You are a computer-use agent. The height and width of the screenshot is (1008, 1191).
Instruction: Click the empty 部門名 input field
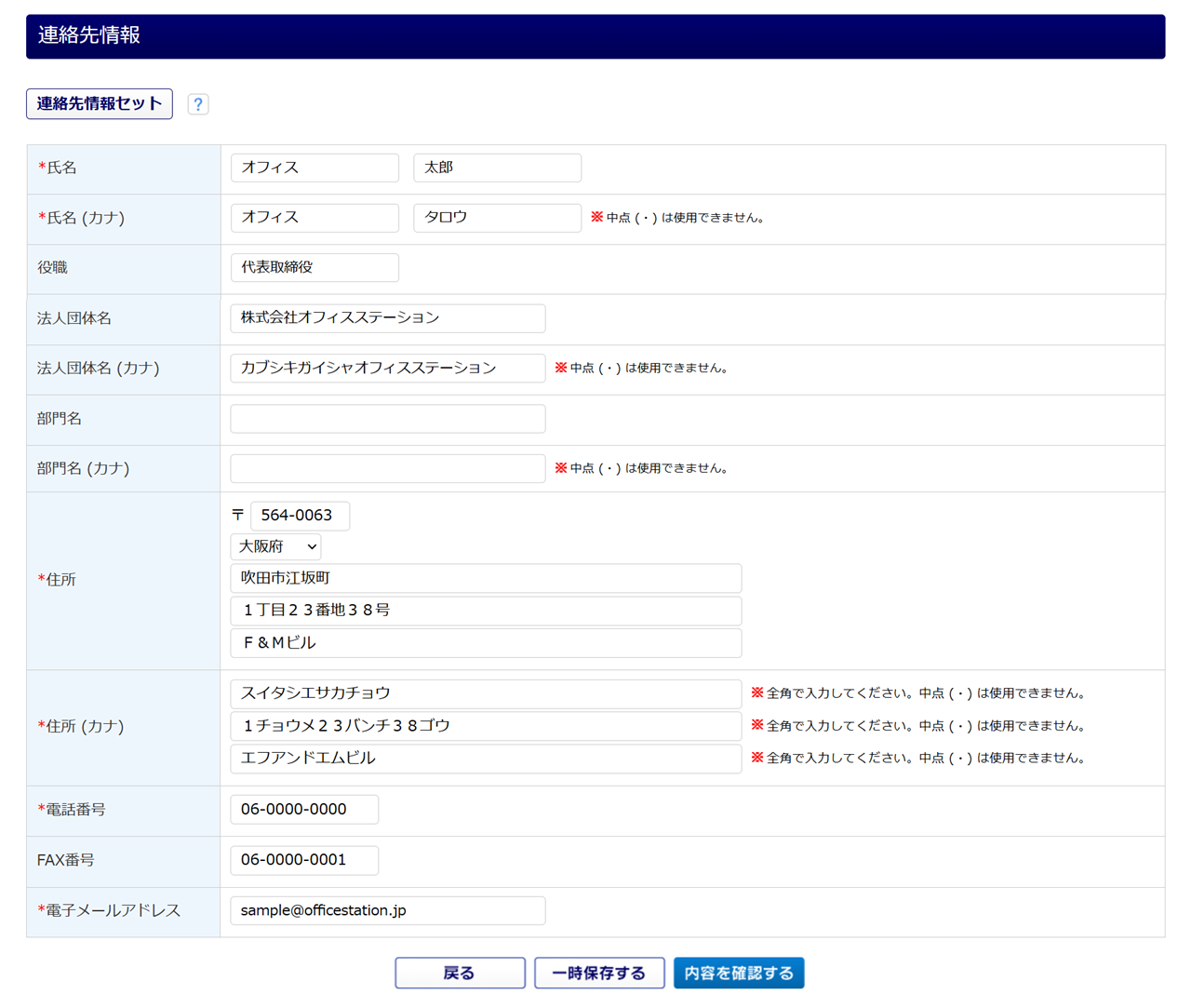coord(387,419)
